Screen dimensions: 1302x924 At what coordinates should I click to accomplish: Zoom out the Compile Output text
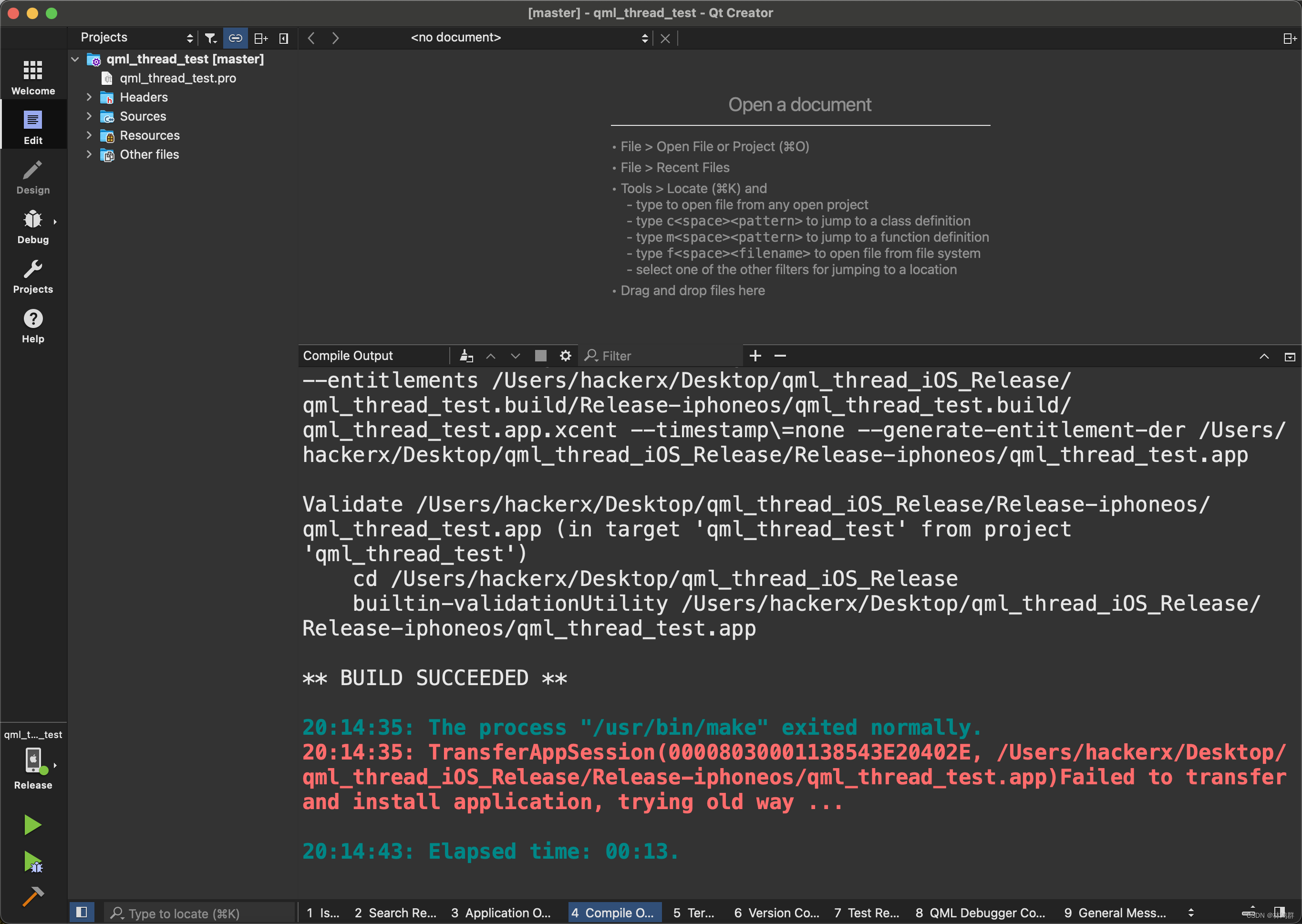tap(780, 356)
